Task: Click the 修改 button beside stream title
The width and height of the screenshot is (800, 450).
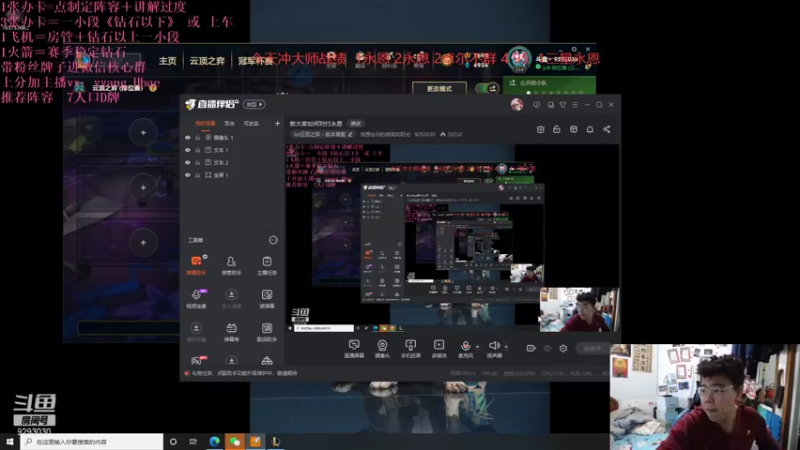Action: click(x=355, y=123)
